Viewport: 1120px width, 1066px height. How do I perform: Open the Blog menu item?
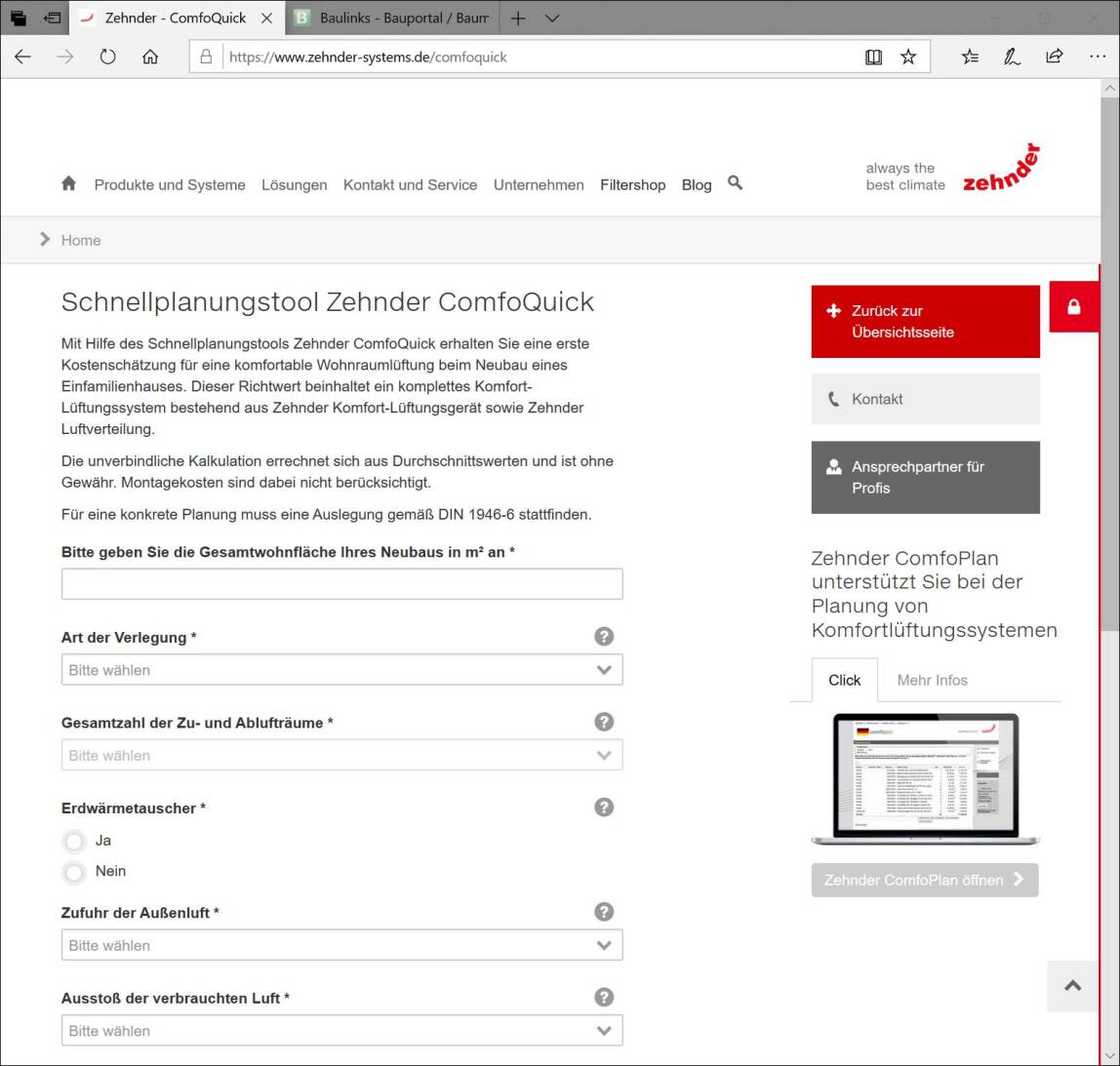coord(697,185)
